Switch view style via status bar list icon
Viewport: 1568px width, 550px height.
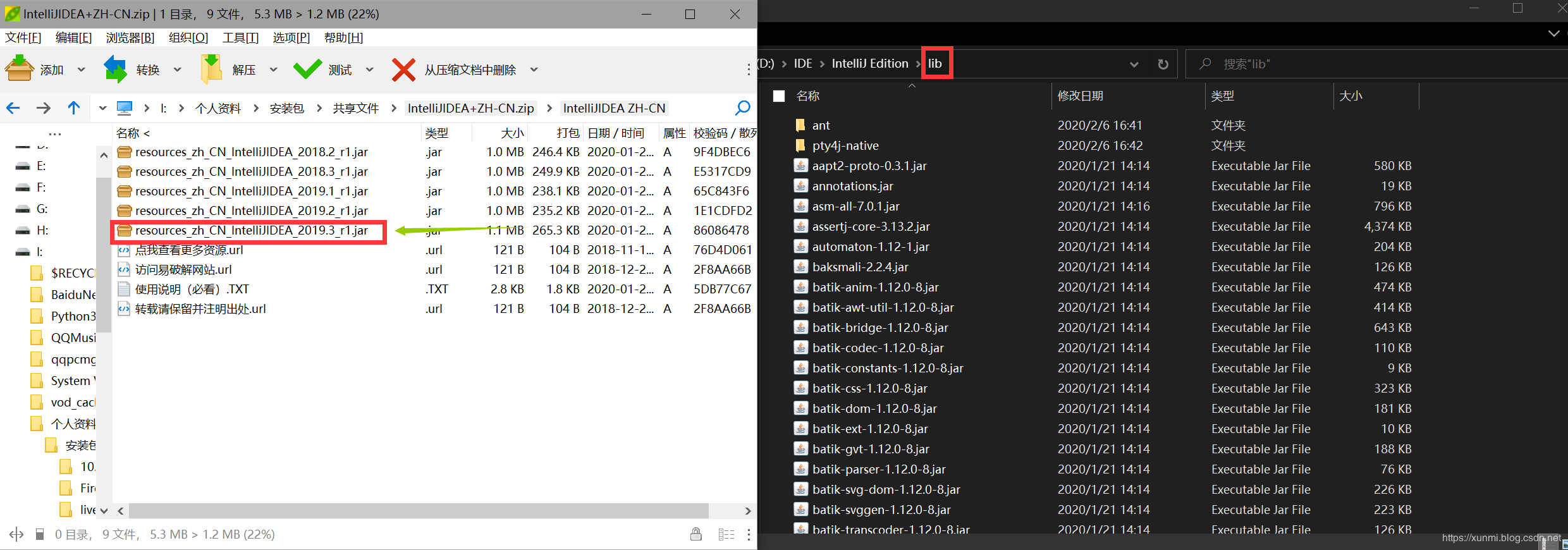pos(726,535)
